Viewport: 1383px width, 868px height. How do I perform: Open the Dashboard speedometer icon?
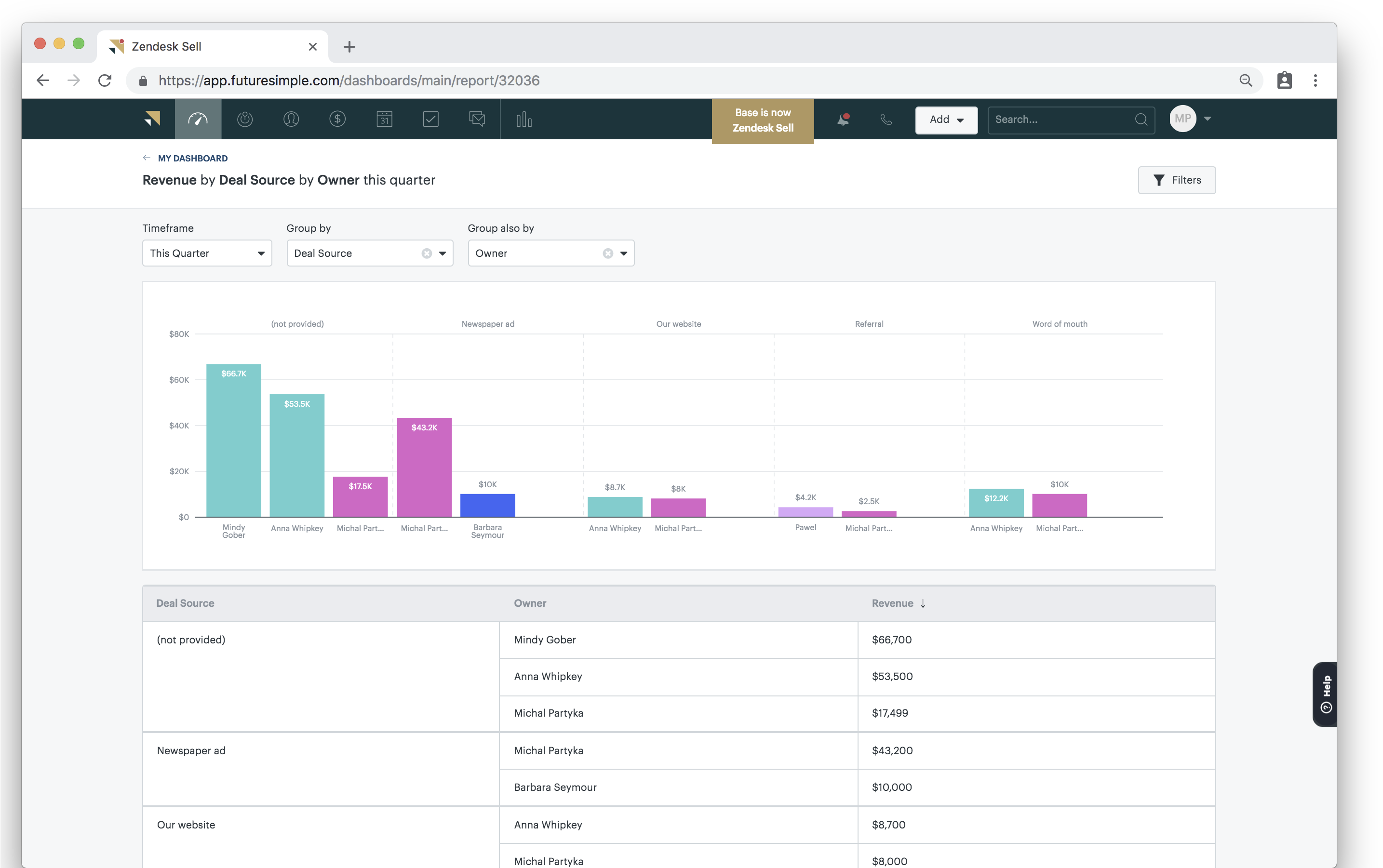(x=198, y=119)
